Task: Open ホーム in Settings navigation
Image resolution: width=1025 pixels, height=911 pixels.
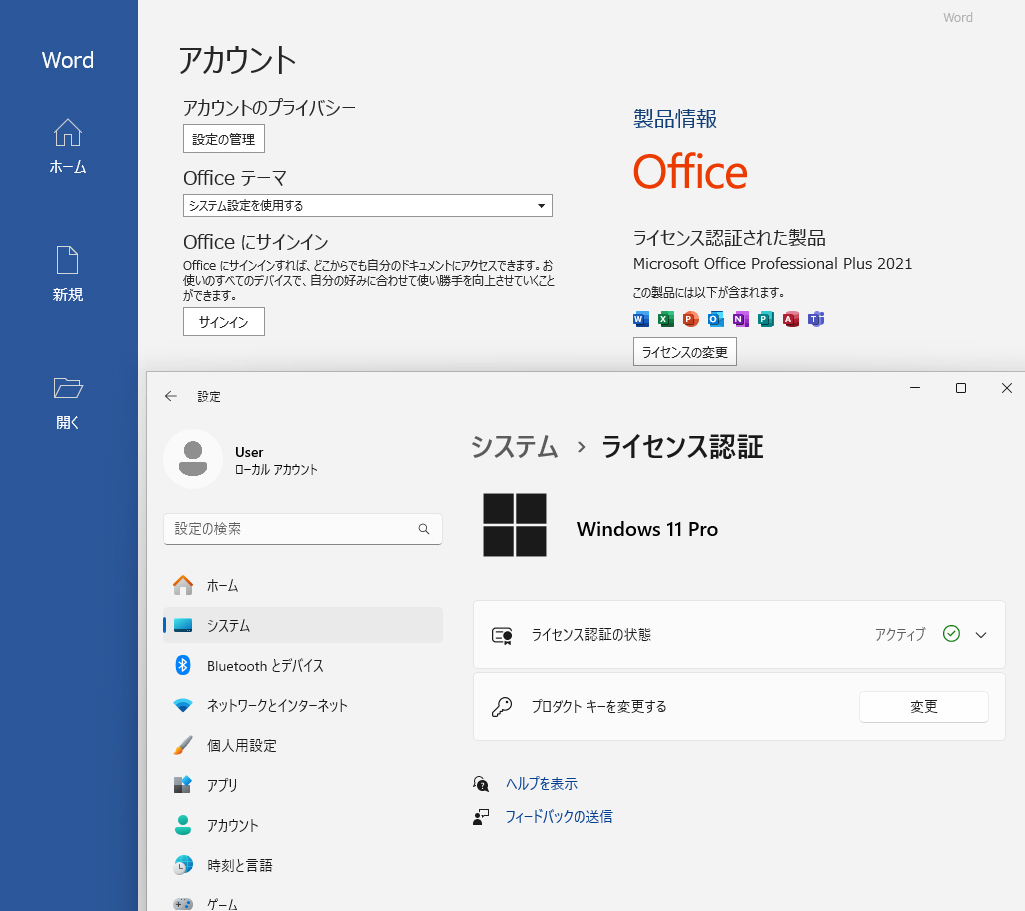Action: point(303,586)
